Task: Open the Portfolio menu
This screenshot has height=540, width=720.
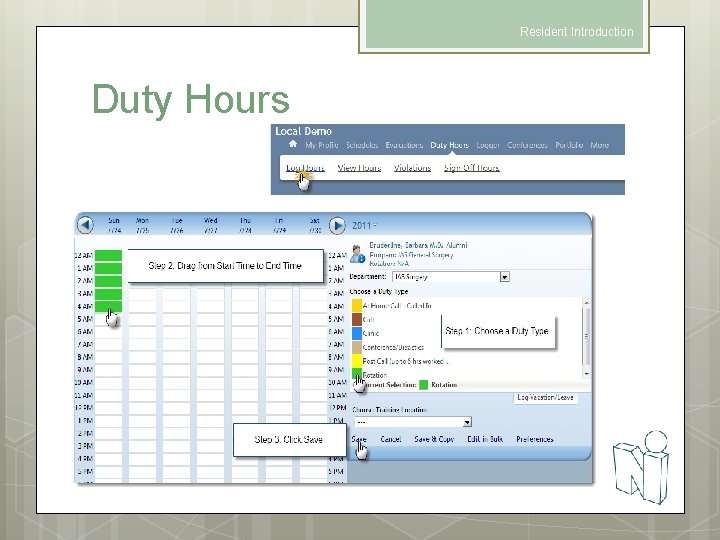Action: click(569, 145)
